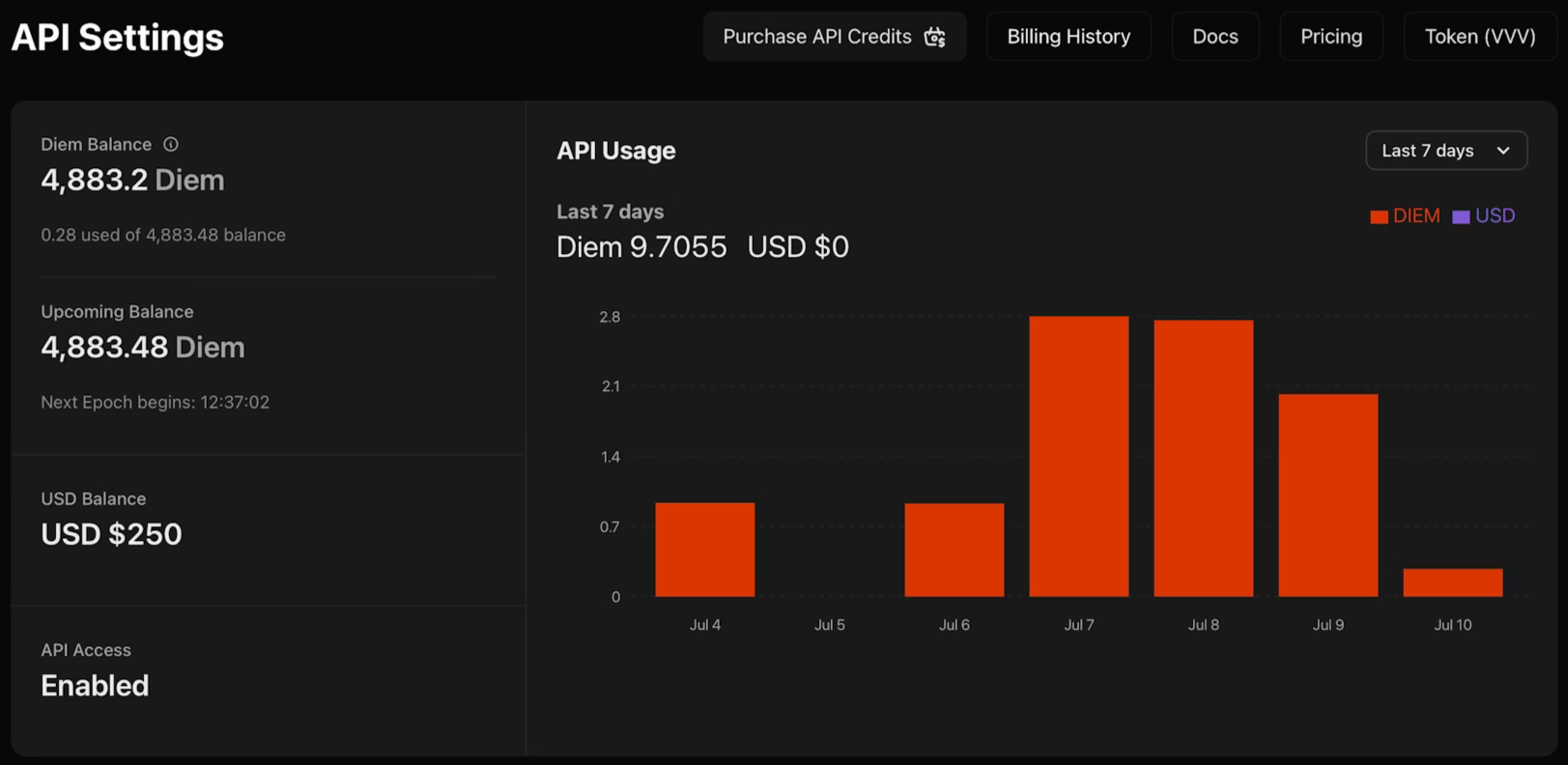Open Billing History
The width and height of the screenshot is (1568, 765).
point(1069,37)
